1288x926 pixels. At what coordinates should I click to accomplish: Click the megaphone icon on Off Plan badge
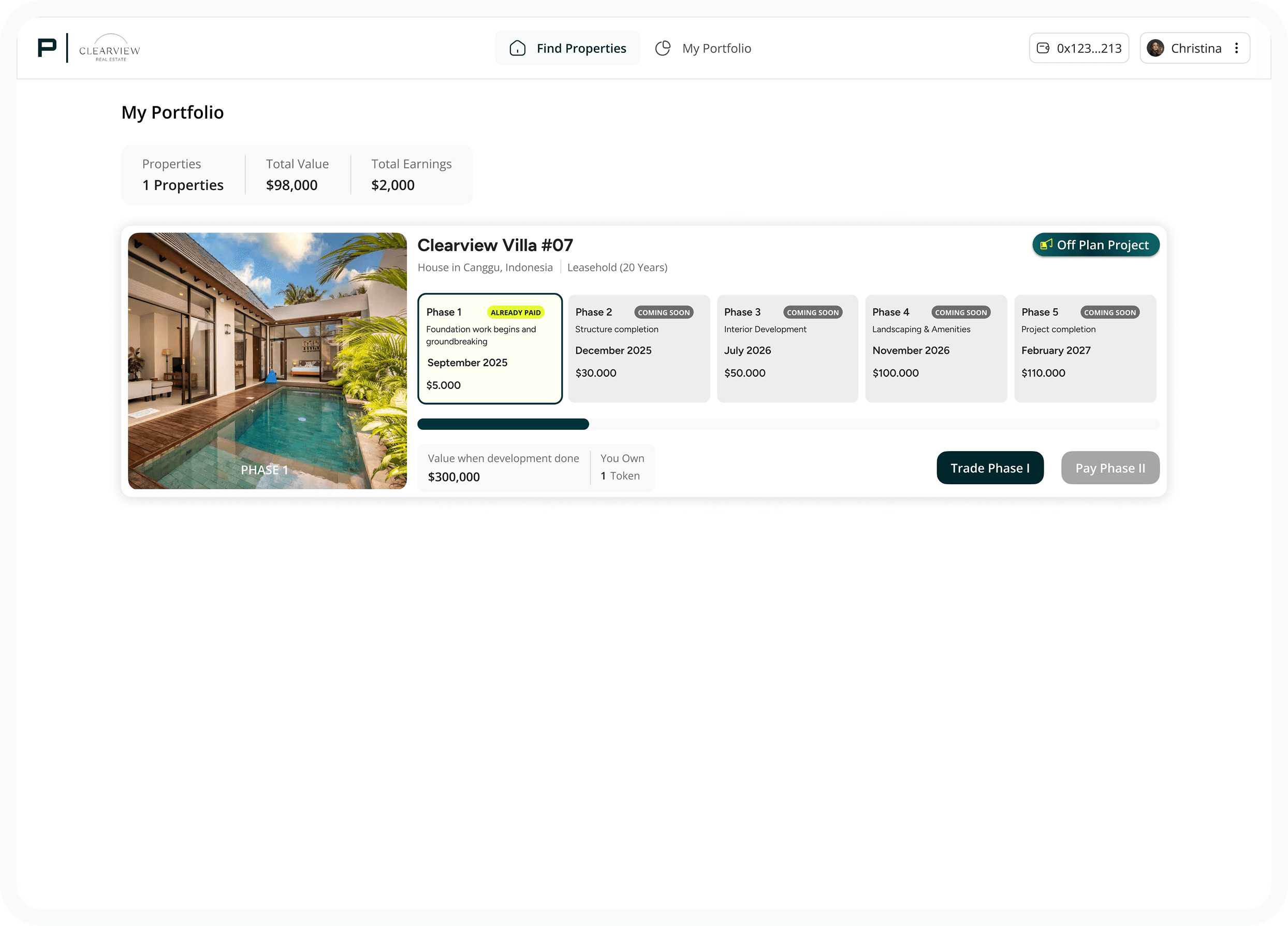point(1046,245)
